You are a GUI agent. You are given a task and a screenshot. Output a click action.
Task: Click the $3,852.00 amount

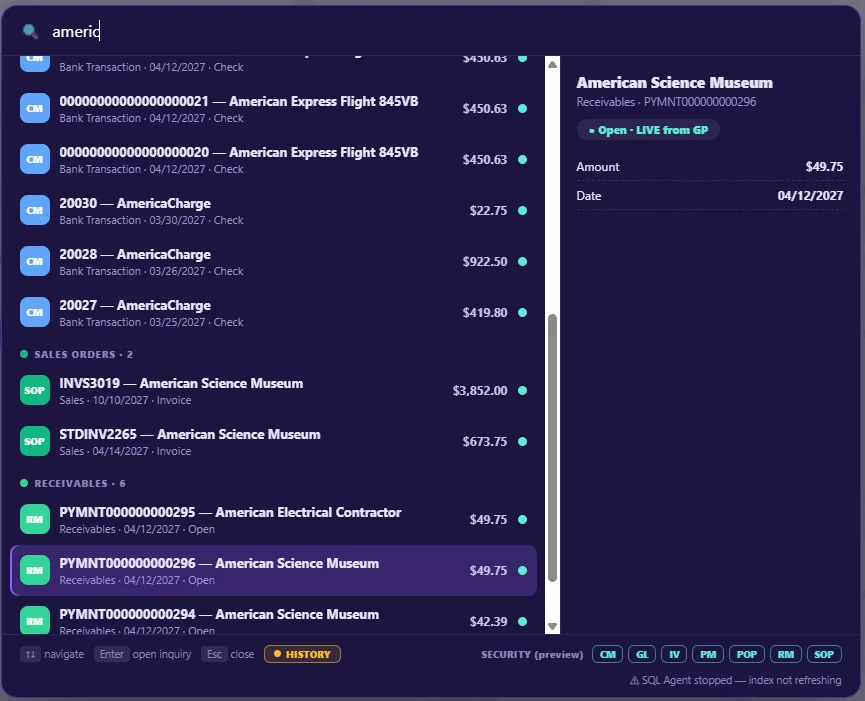(x=480, y=390)
